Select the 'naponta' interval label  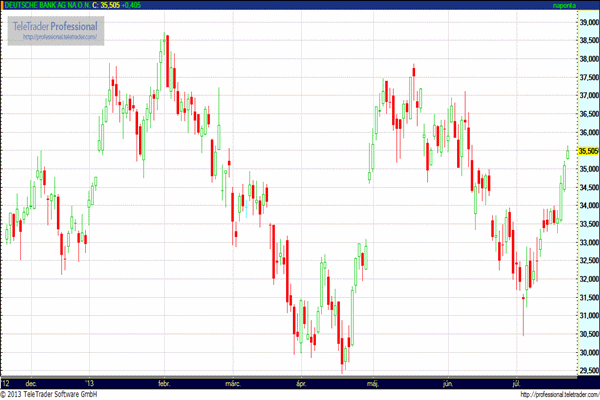[581, 6]
